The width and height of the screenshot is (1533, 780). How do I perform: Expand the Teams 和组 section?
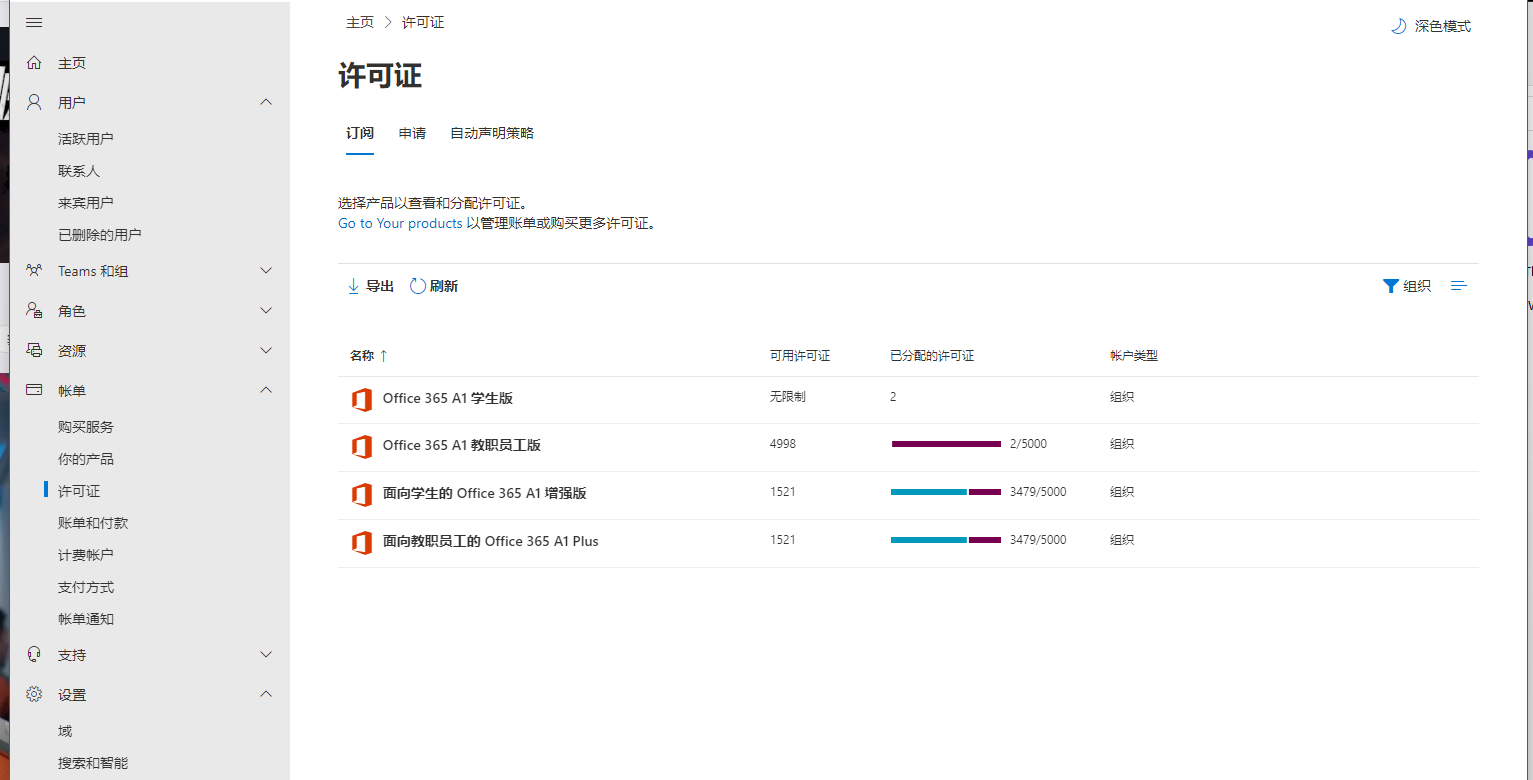click(266, 271)
